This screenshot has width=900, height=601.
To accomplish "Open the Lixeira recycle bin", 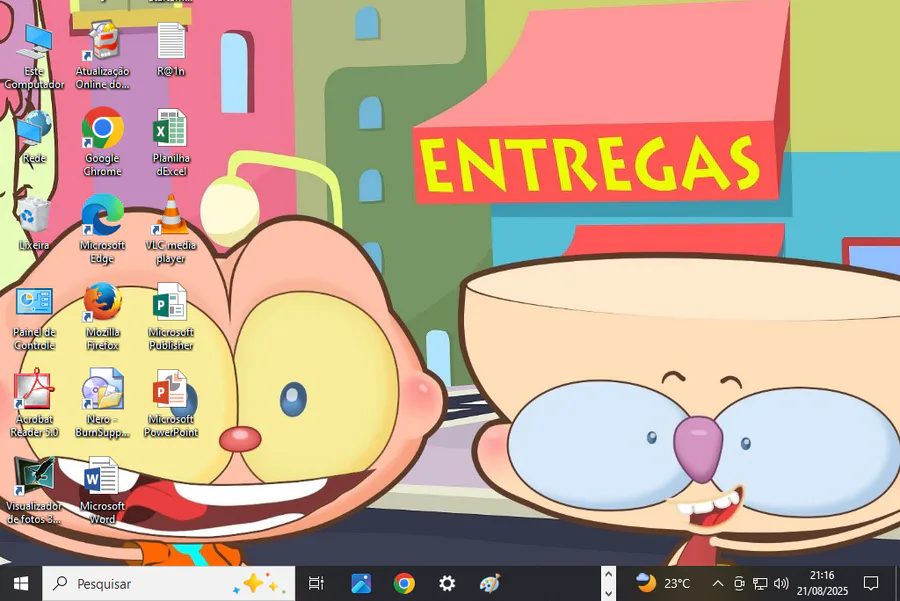I will click(34, 224).
